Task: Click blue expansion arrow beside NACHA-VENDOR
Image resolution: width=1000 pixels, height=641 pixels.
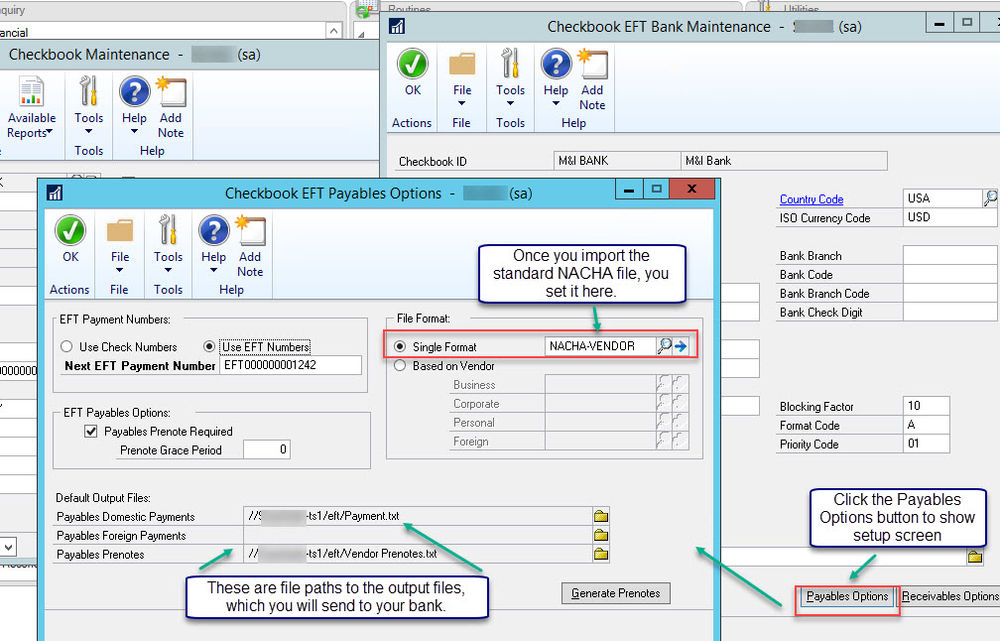Action: pyautogui.click(x=680, y=346)
